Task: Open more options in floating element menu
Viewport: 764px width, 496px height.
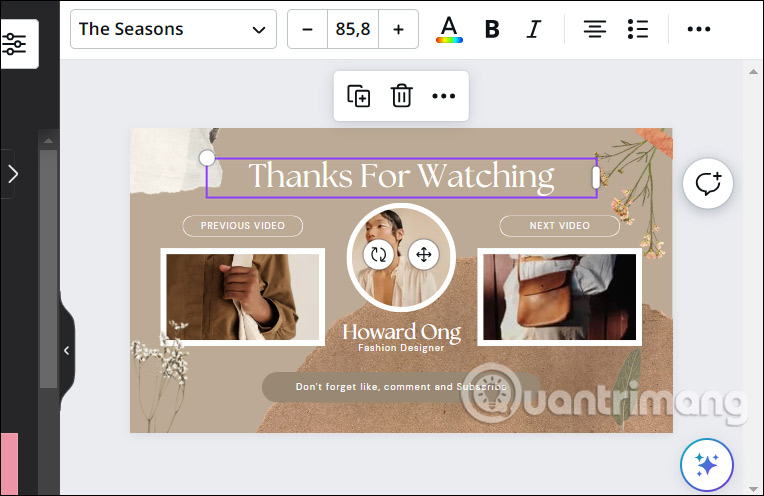Action: coord(443,96)
